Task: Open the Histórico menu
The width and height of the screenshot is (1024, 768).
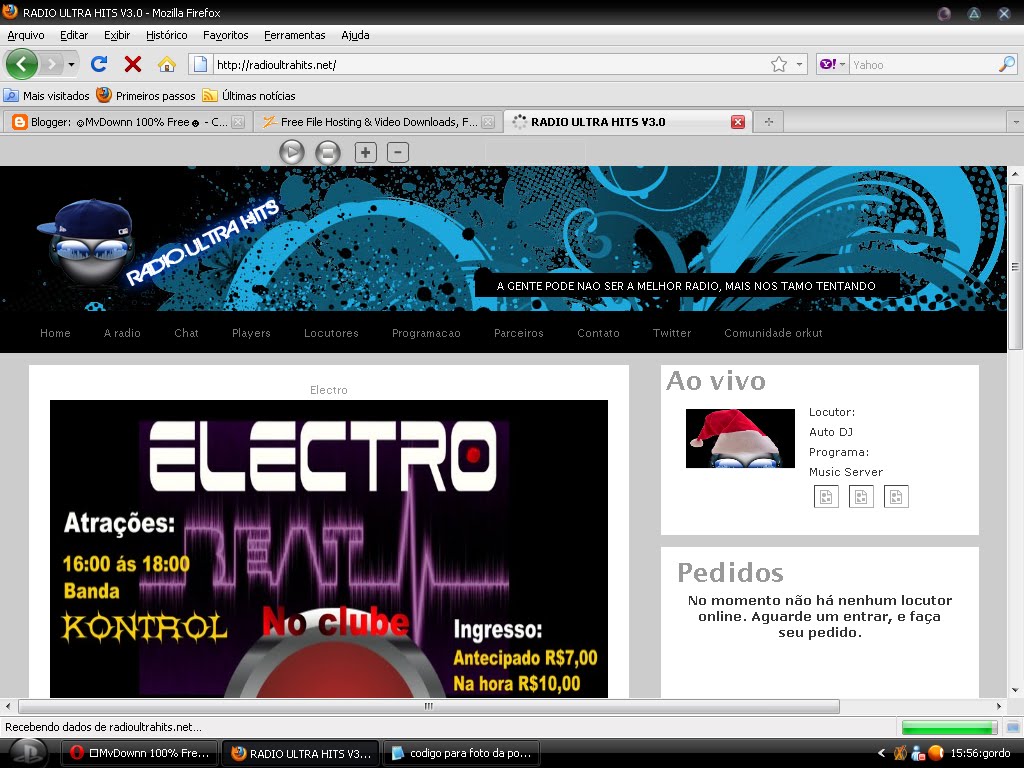Action: point(167,35)
